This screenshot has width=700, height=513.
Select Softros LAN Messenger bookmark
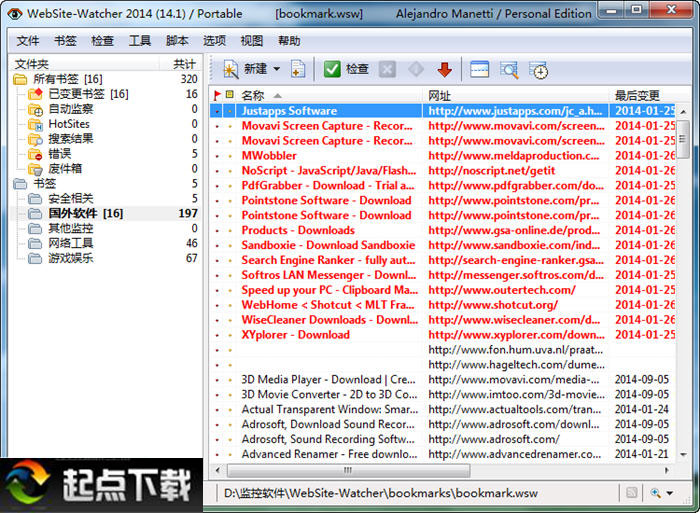329,275
